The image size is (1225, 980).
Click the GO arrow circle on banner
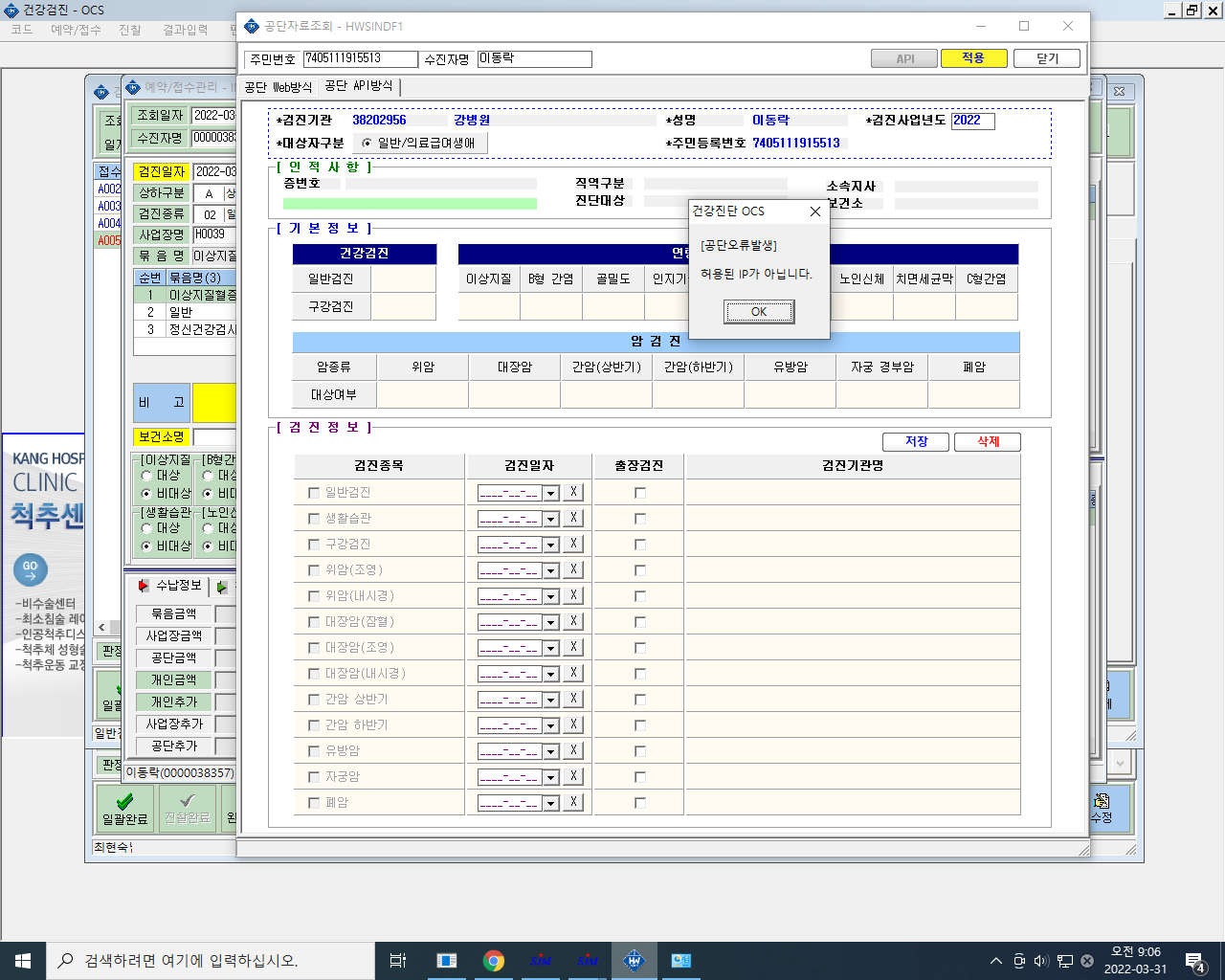point(30,569)
